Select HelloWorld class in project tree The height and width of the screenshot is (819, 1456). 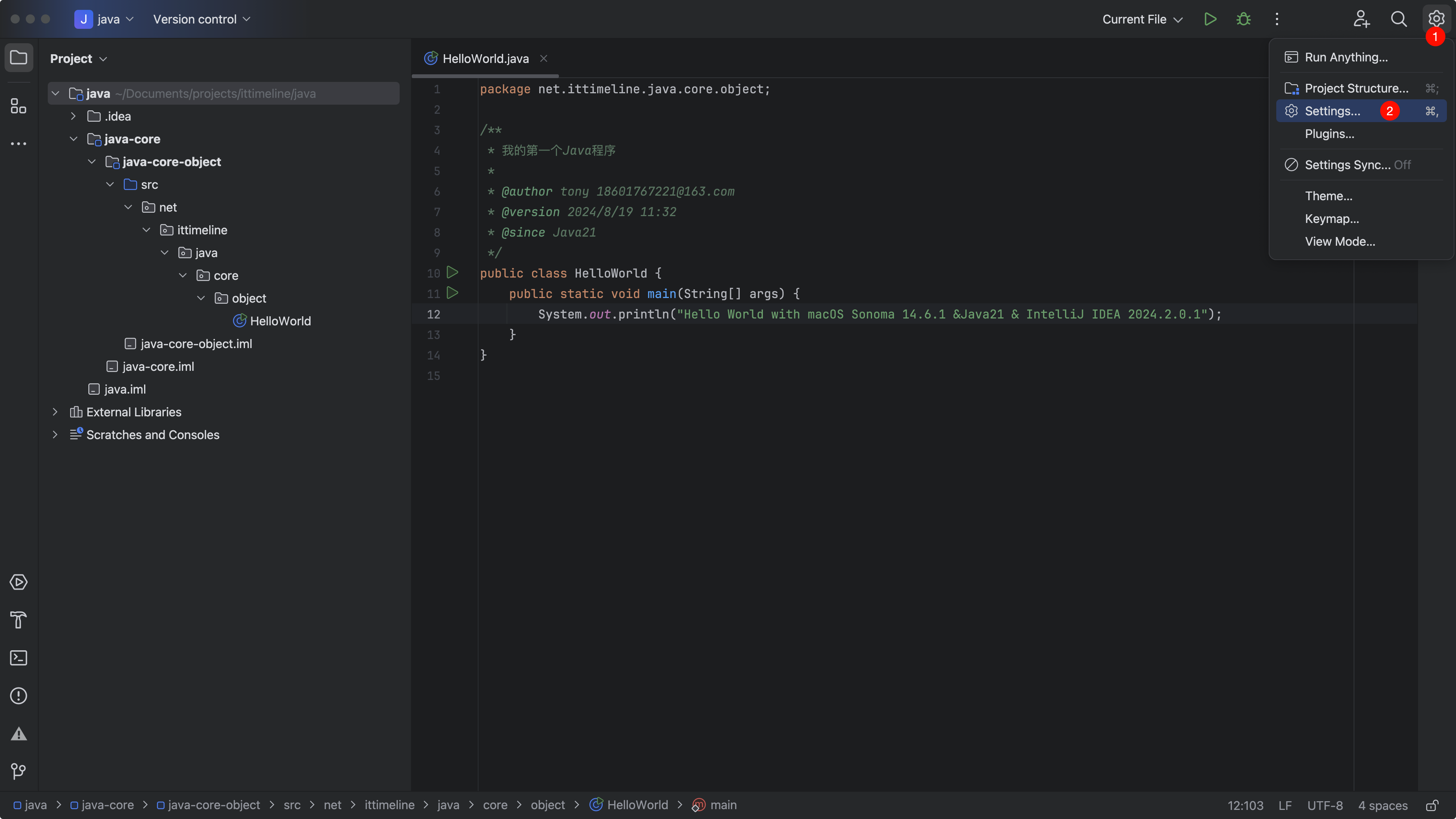point(280,321)
